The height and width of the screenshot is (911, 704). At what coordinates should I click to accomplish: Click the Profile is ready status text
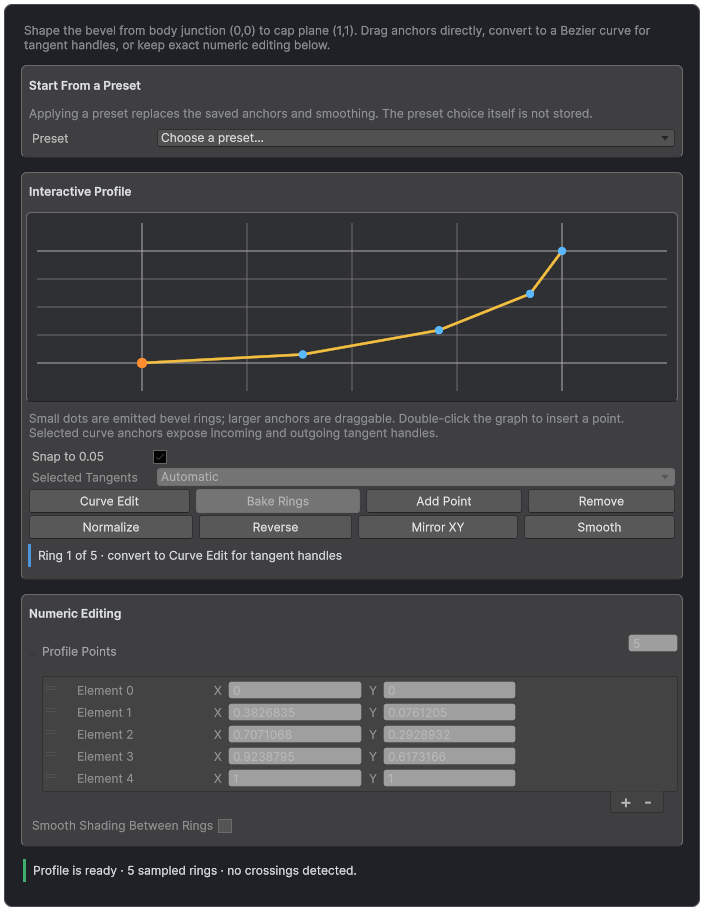195,870
